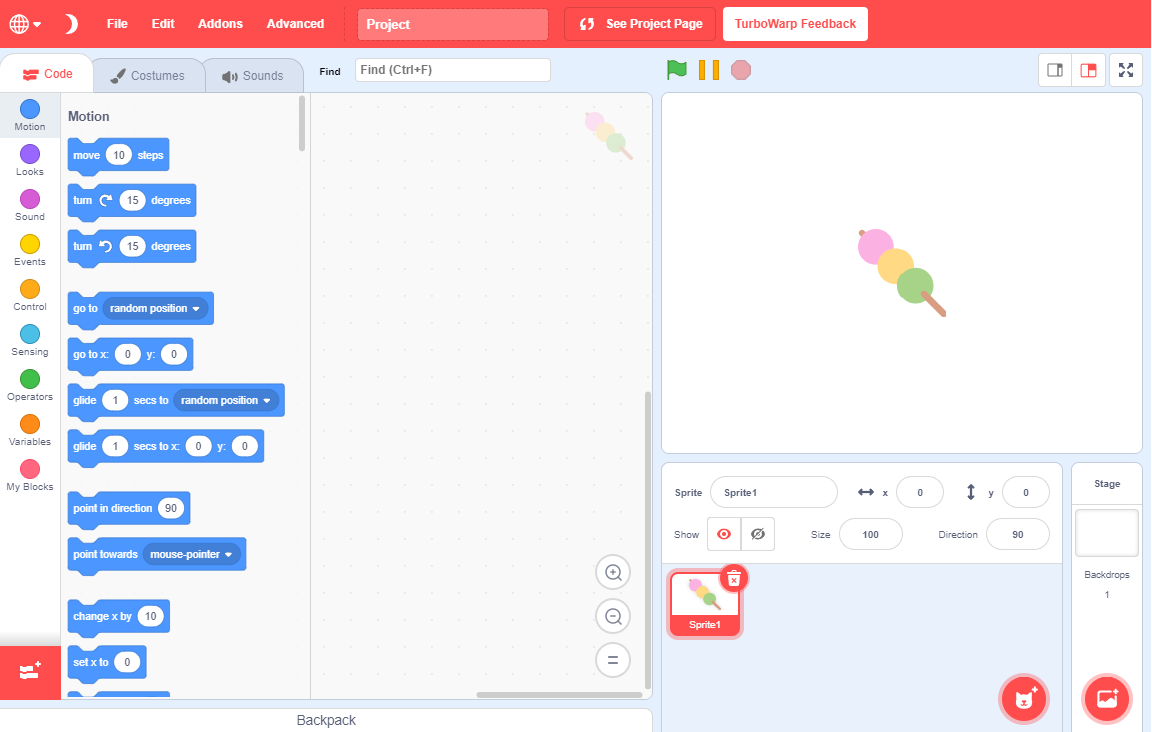
Task: Open the 'point towards mouse-pointer' dropdown
Action: 230,554
